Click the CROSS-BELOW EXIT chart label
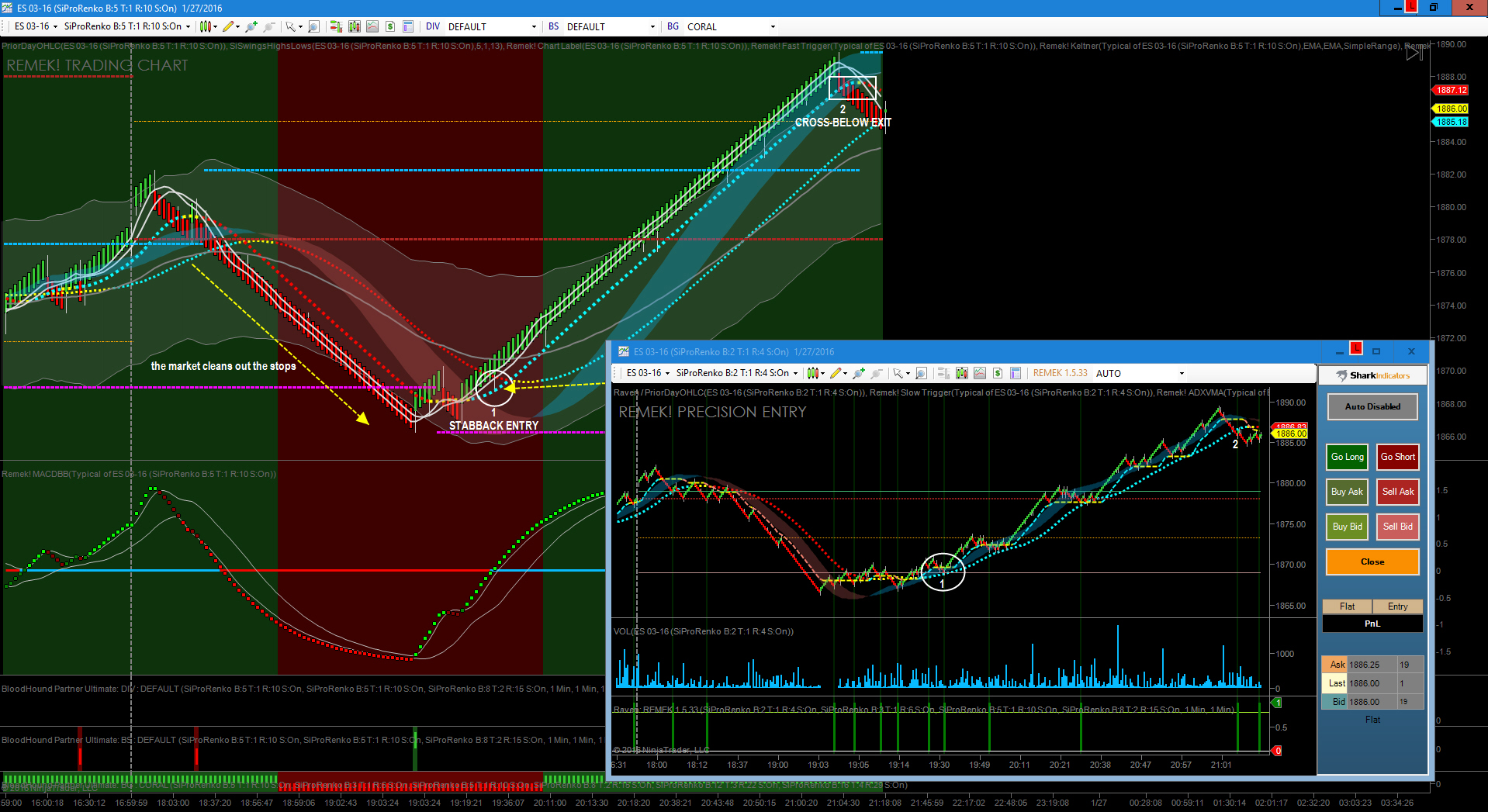 pos(843,123)
